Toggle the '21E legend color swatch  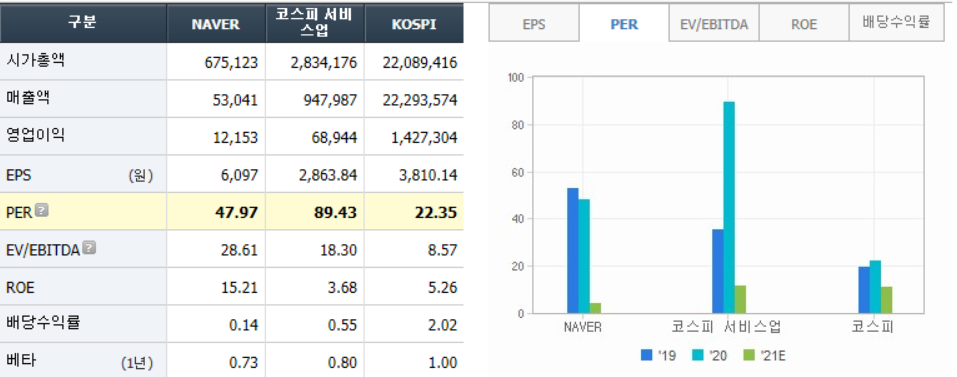click(x=749, y=355)
